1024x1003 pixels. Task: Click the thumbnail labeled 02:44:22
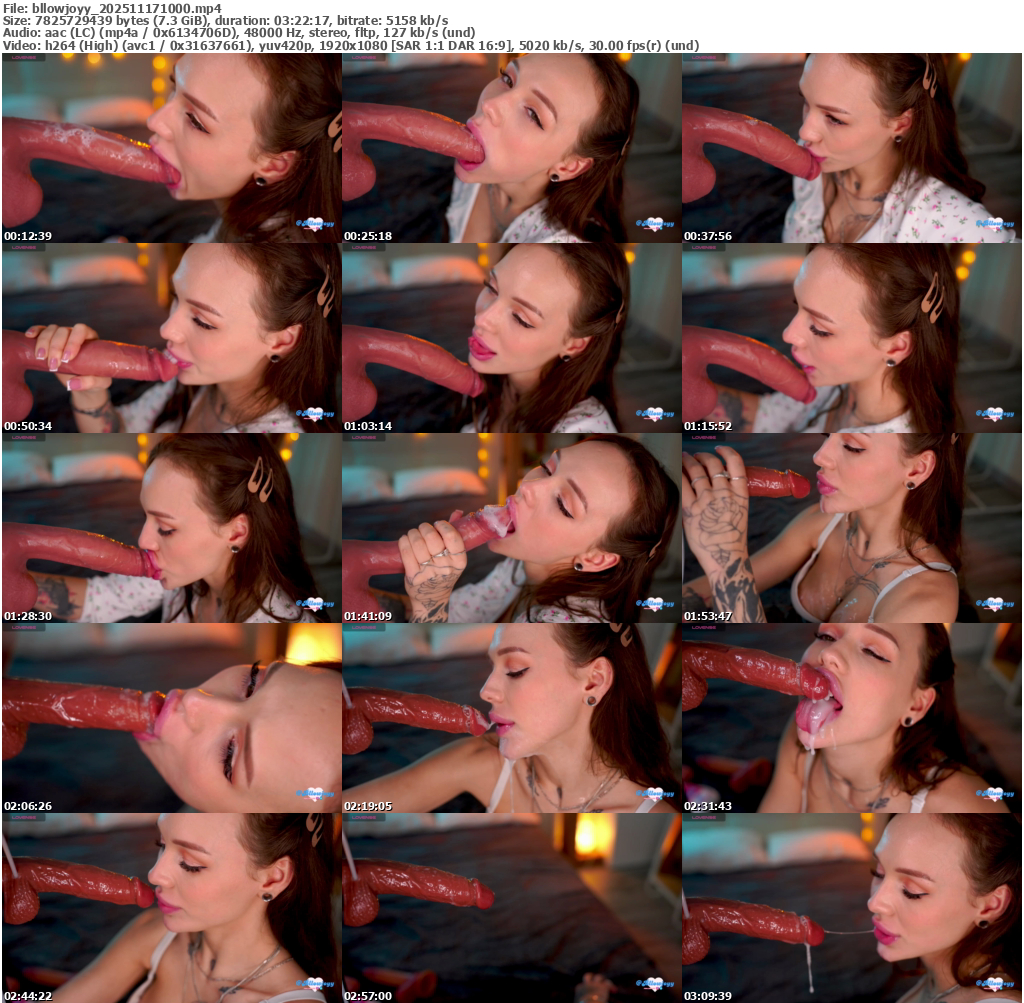click(171, 907)
